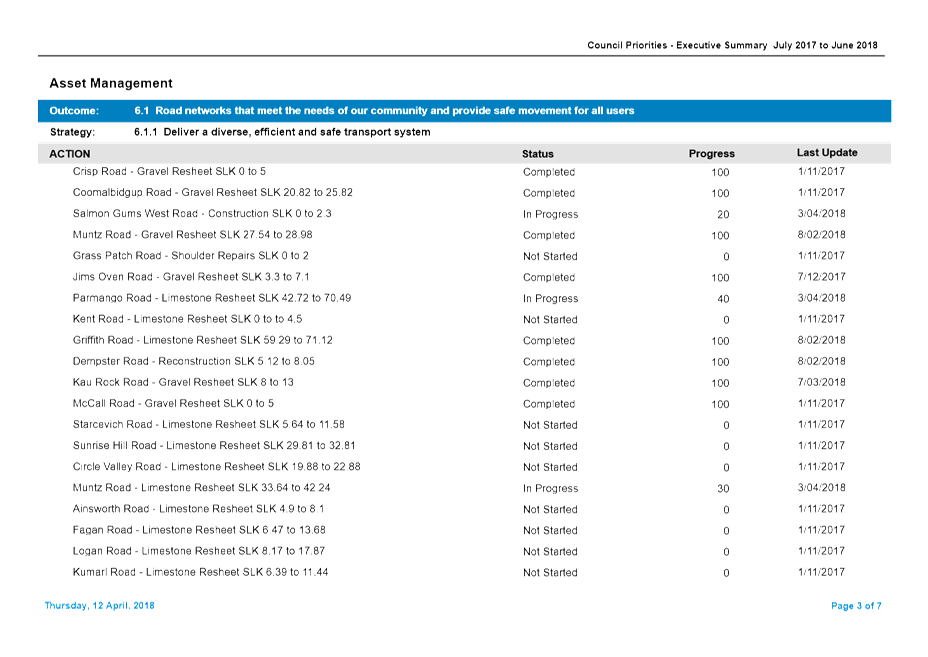Select Parmango Road - Limestone Resheet row

point(465,298)
